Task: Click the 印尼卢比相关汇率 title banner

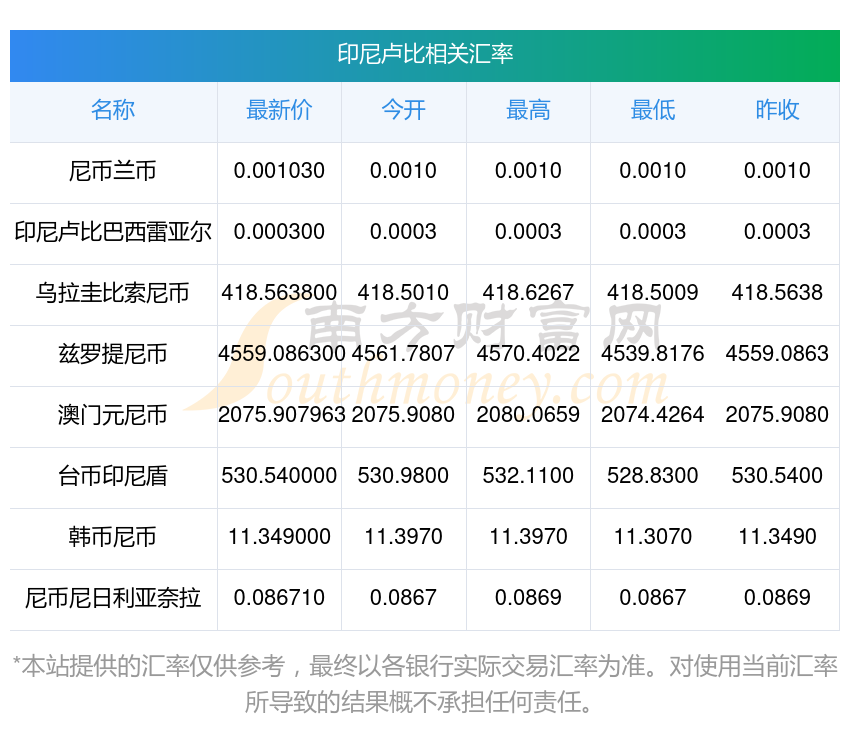Action: click(425, 54)
